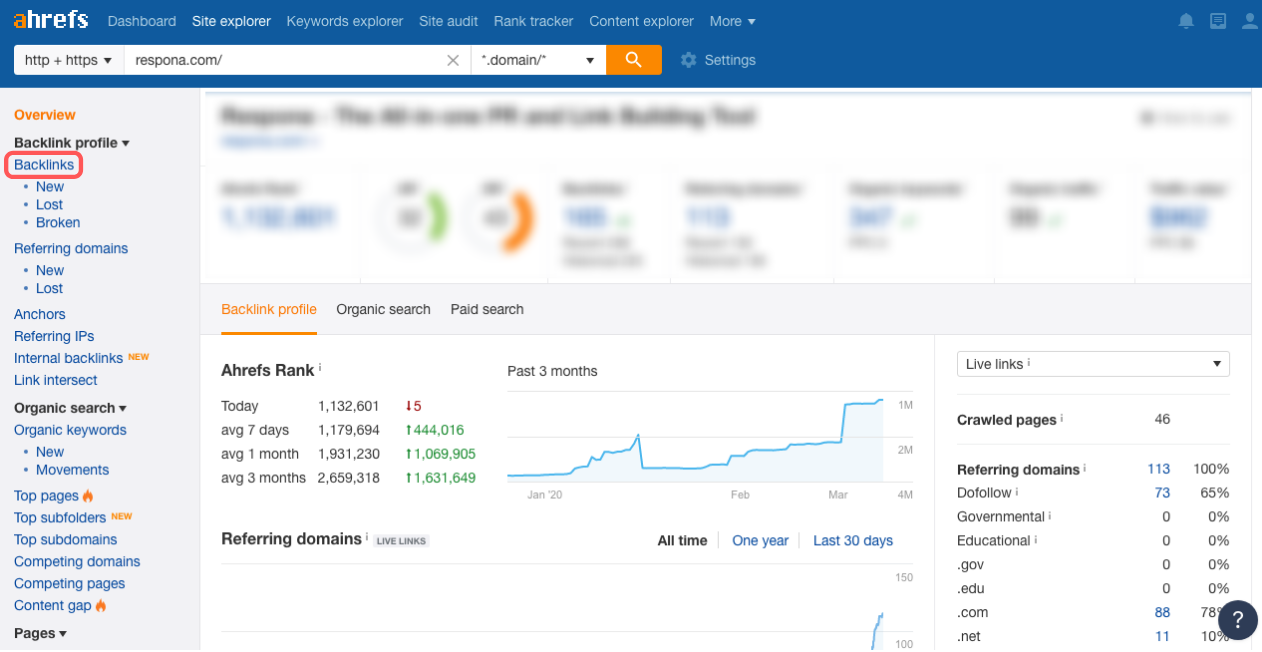Open Top subdomains in sidebar
Screen dimensions: 1262x652
click(x=65, y=540)
